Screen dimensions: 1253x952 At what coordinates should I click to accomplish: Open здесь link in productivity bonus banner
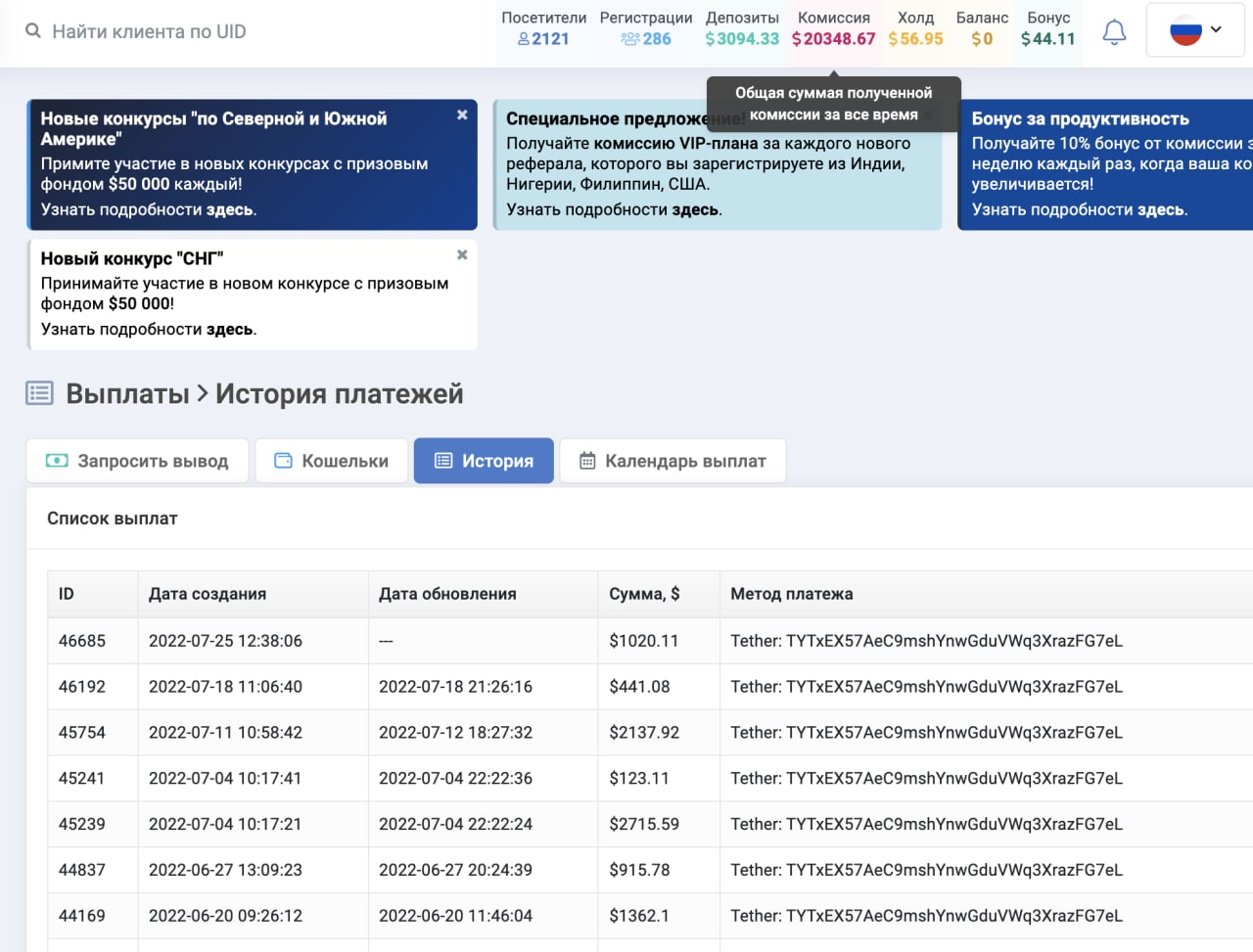1161,209
